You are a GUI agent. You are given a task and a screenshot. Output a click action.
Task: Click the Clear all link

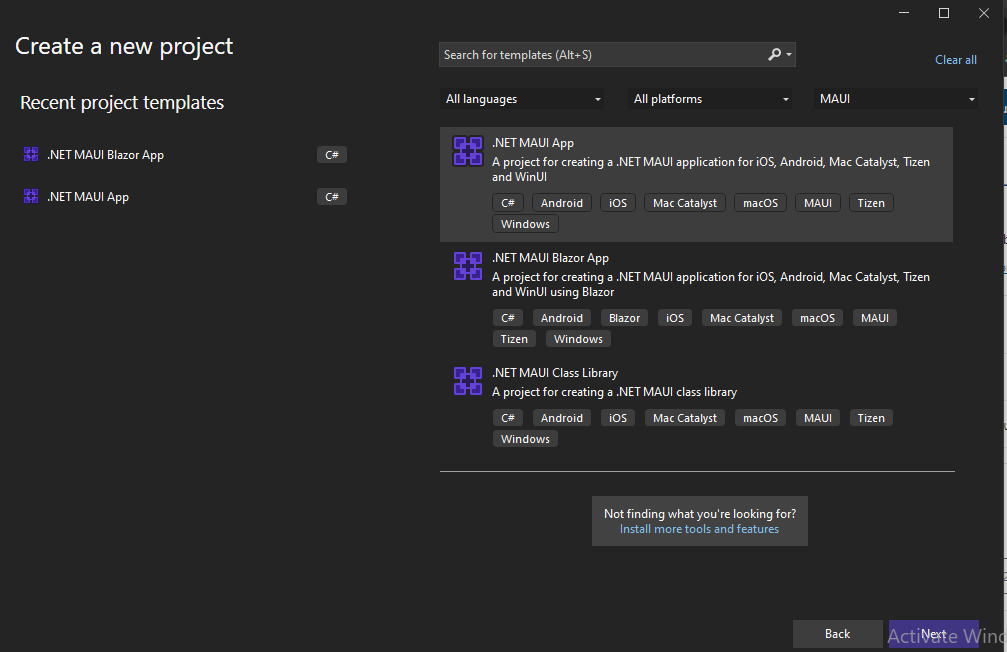coord(955,60)
